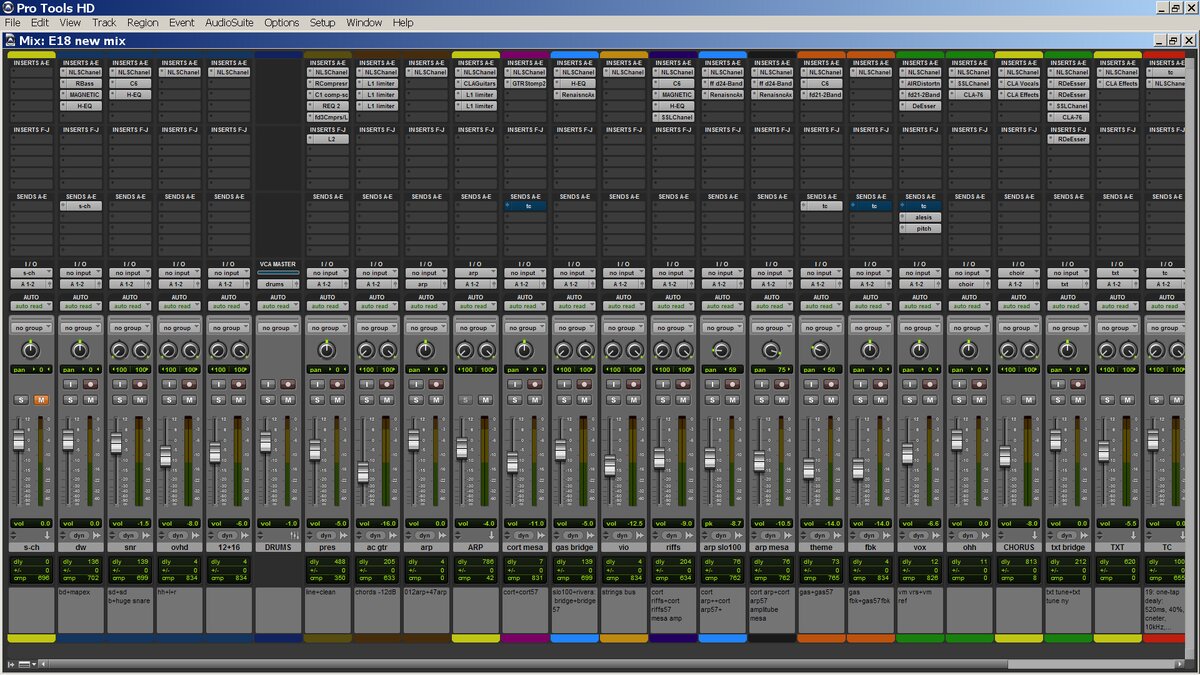
Task: Open group assignment dropdown on vio track
Action: [x=623, y=328]
